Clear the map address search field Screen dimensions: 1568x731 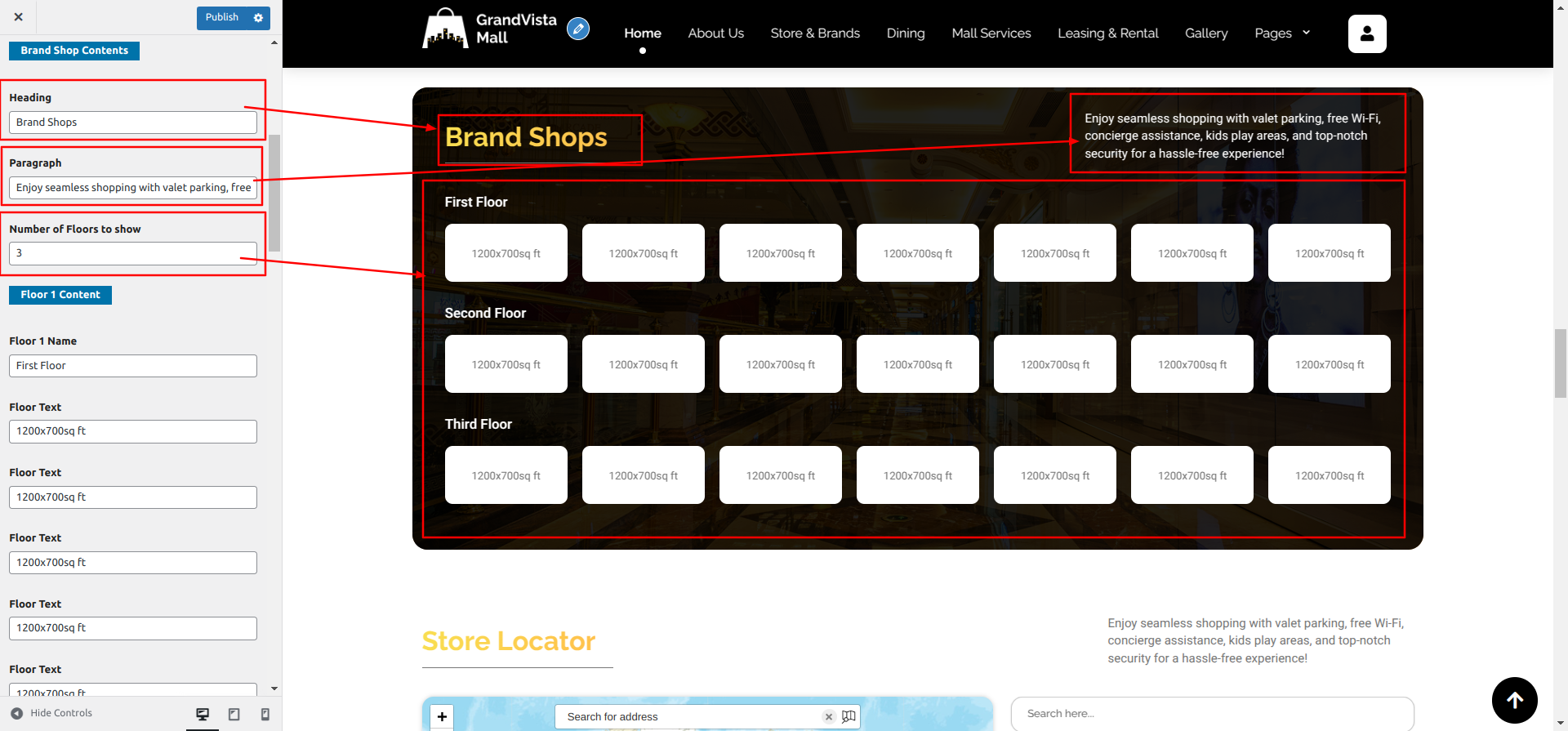828,717
